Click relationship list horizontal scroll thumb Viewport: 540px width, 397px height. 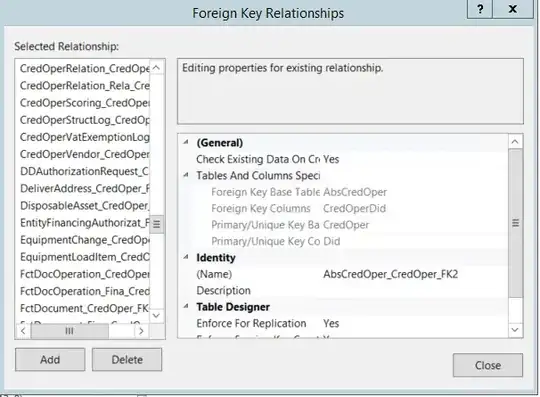coord(70,331)
